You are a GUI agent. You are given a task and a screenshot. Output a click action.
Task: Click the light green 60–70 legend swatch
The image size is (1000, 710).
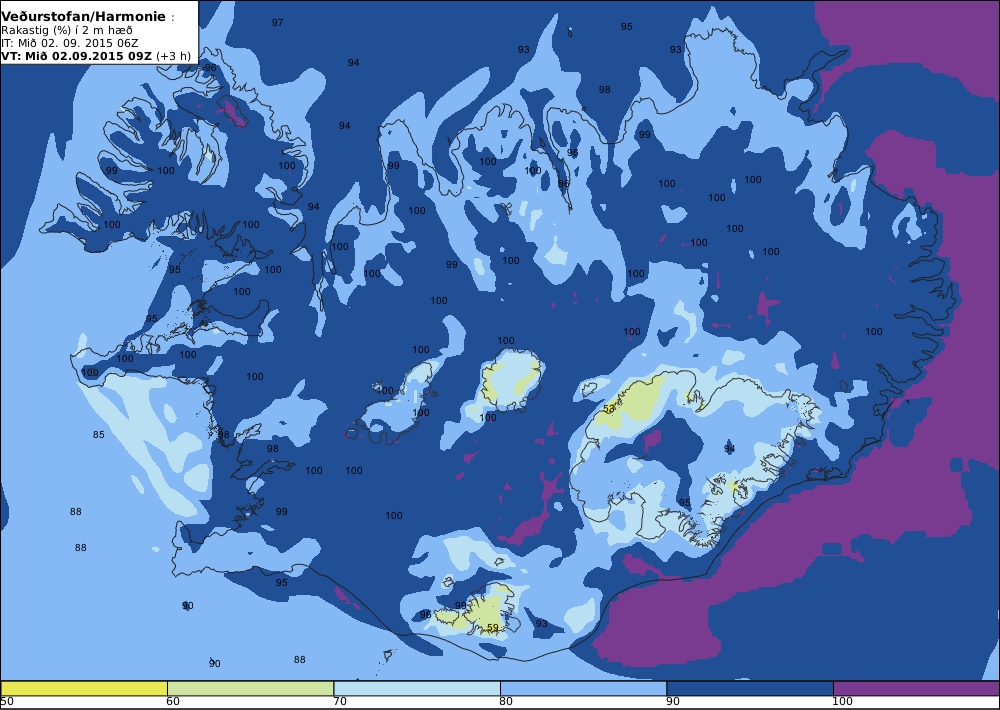click(x=251, y=688)
